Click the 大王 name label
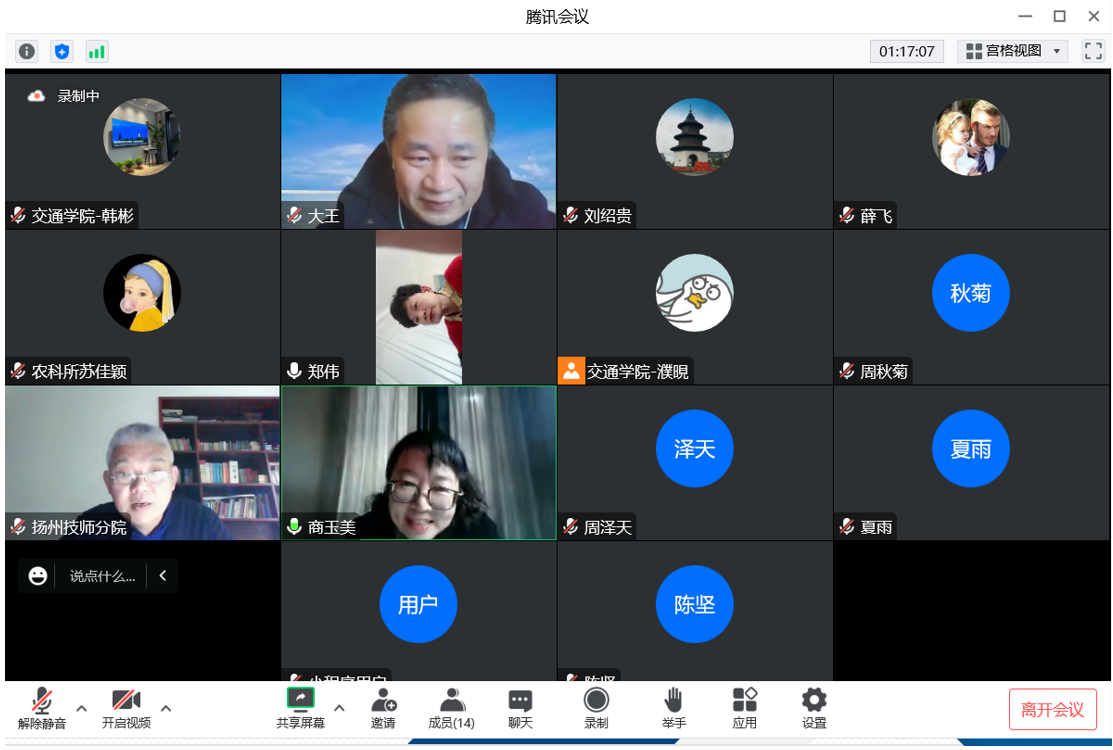The image size is (1113, 750). pyautogui.click(x=324, y=216)
